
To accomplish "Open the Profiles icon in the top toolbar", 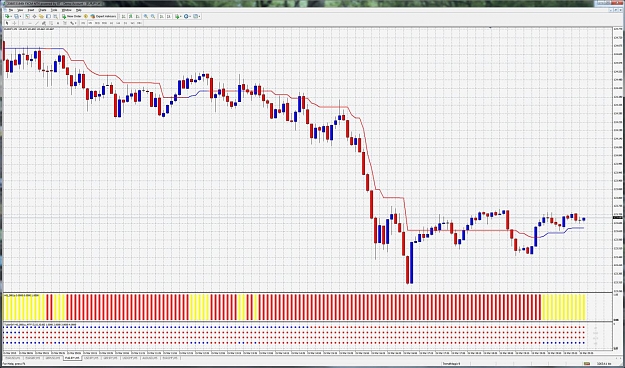I will click(x=16, y=16).
